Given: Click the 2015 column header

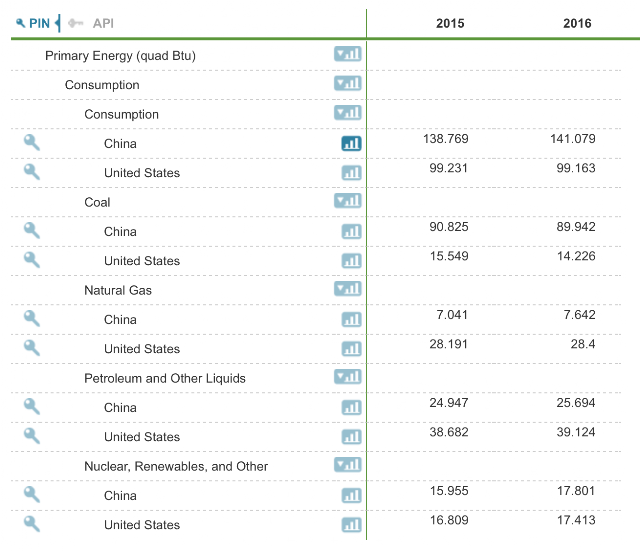Looking at the screenshot, I should point(450,23).
